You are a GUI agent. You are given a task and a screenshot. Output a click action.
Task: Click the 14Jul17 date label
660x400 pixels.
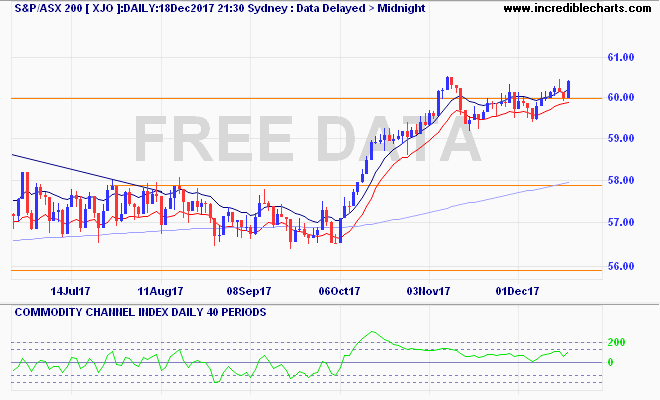(70, 291)
